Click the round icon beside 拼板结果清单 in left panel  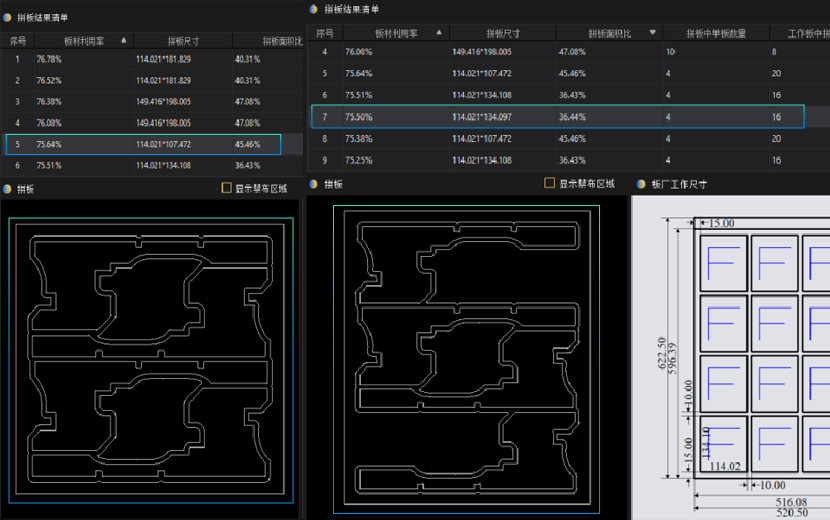[x=7, y=17]
